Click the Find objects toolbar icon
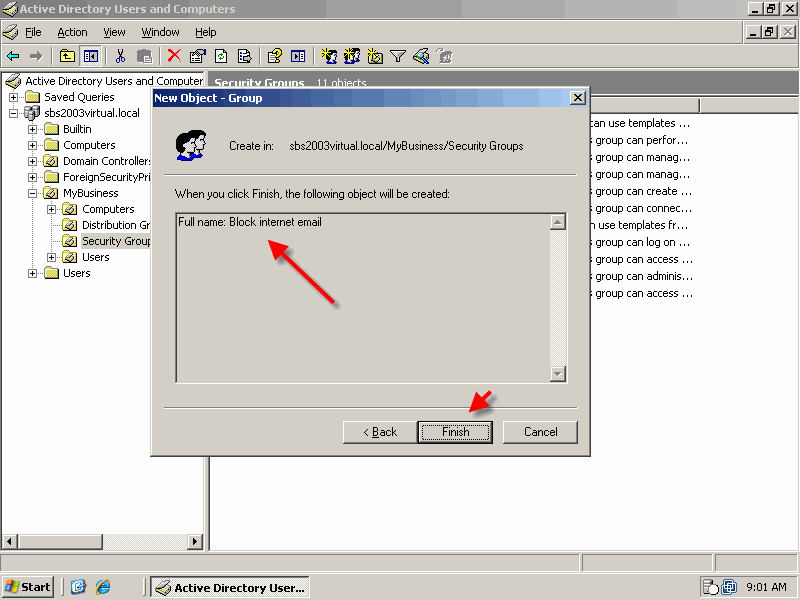The image size is (800, 600). (421, 56)
